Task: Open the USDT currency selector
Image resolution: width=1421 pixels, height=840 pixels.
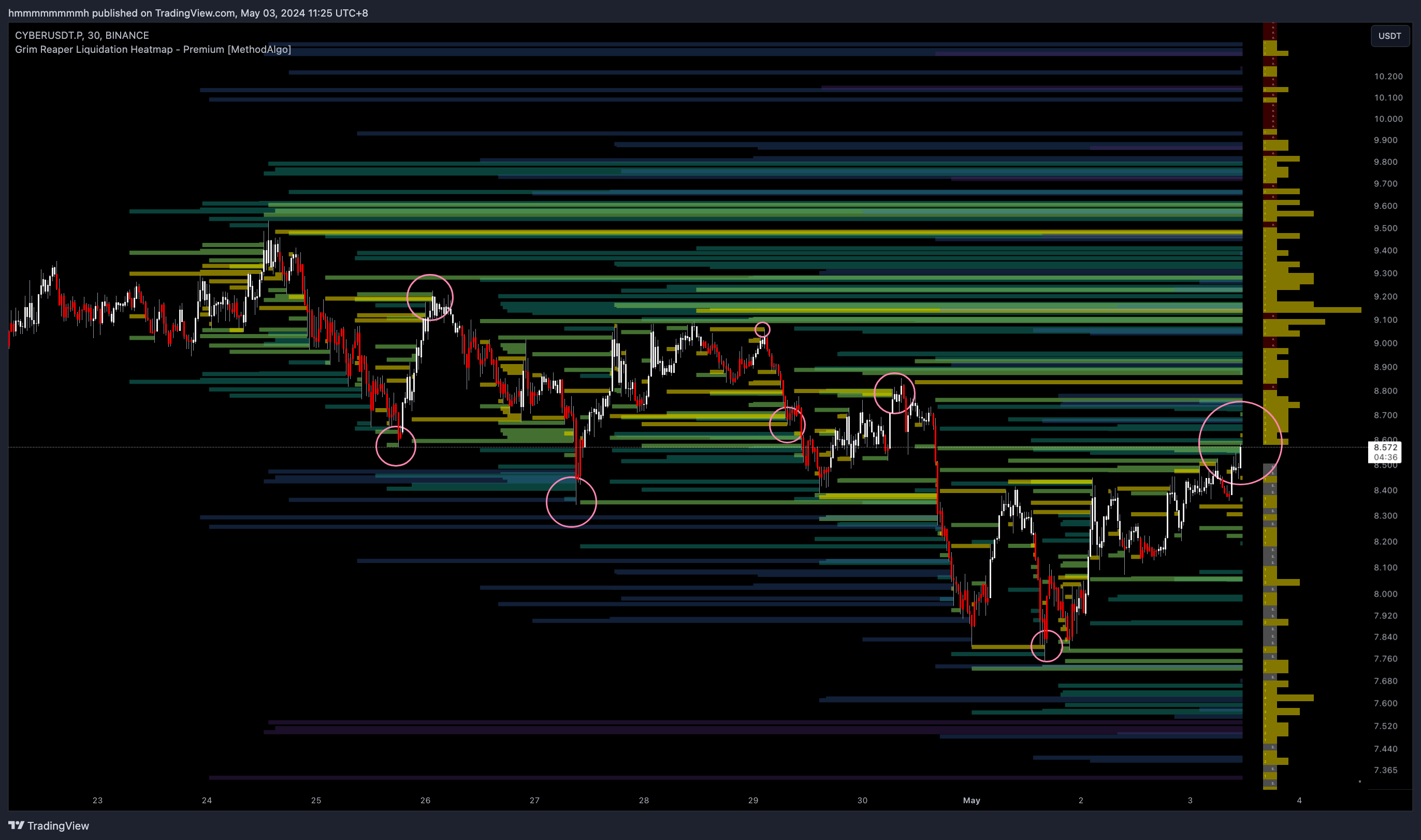Action: click(x=1389, y=36)
